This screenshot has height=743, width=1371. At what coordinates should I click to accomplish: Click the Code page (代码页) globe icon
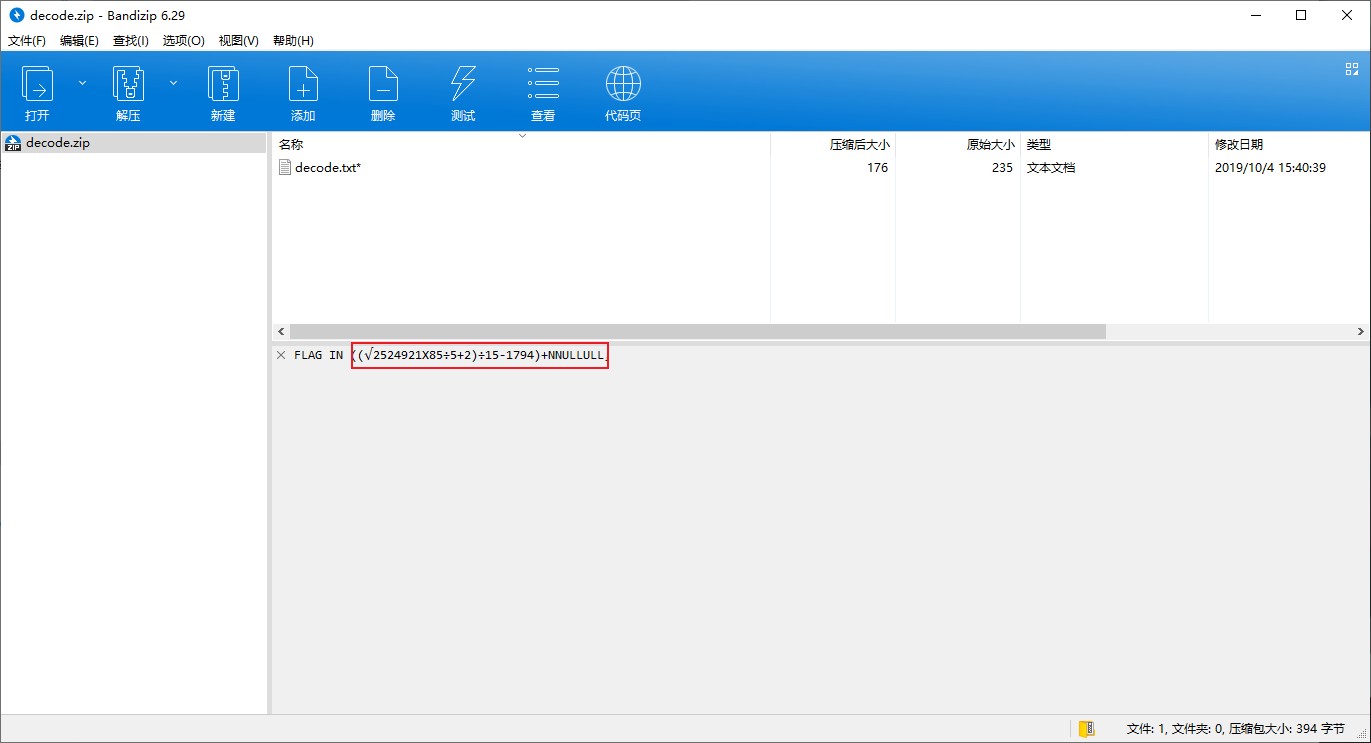(x=623, y=84)
